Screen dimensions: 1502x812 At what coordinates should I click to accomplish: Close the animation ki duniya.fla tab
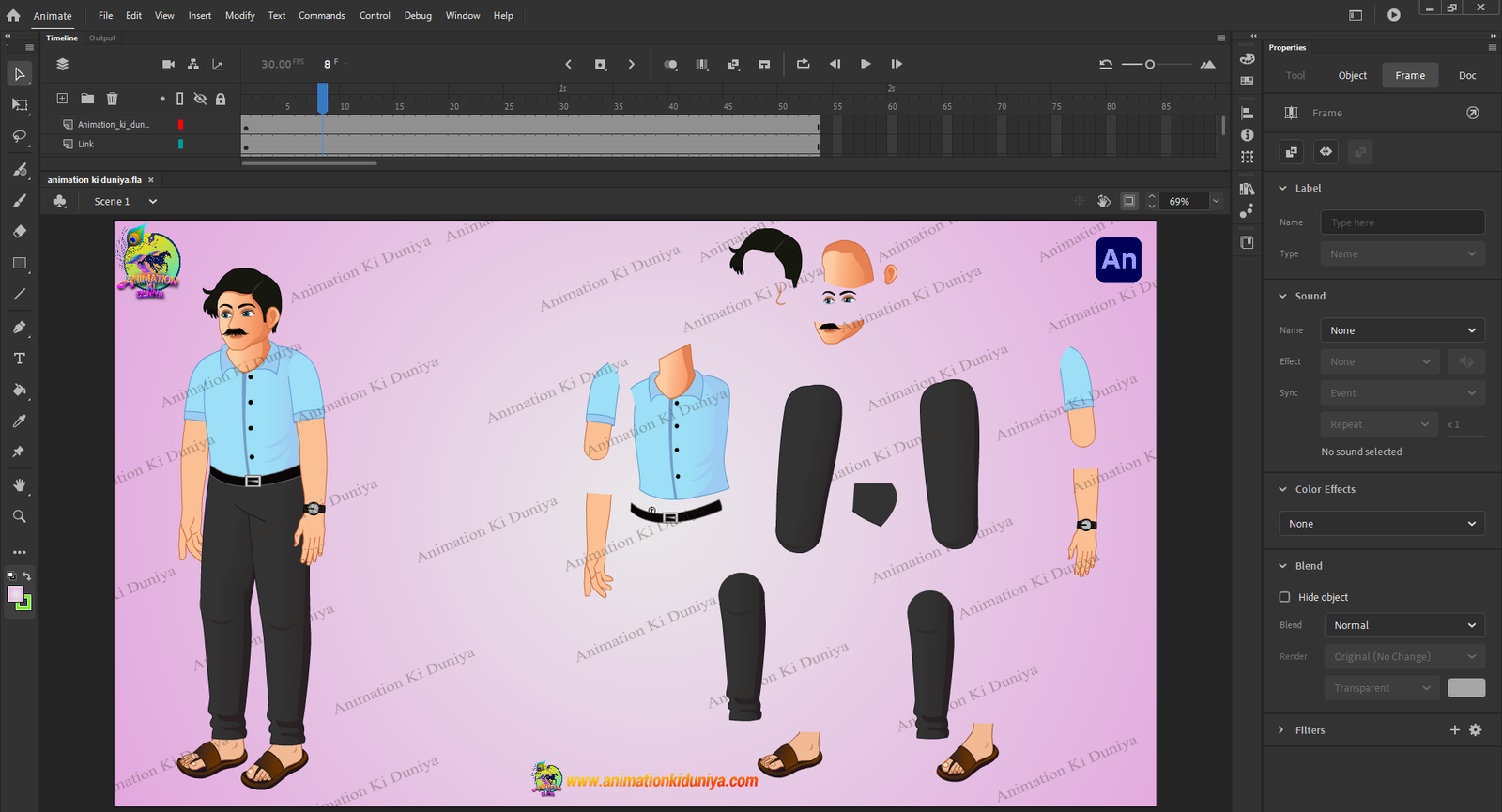150,180
